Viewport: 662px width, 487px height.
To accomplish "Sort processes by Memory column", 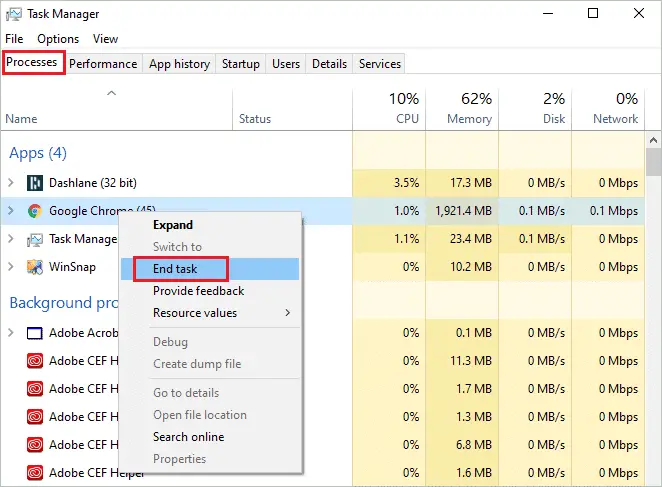I will coord(462,109).
